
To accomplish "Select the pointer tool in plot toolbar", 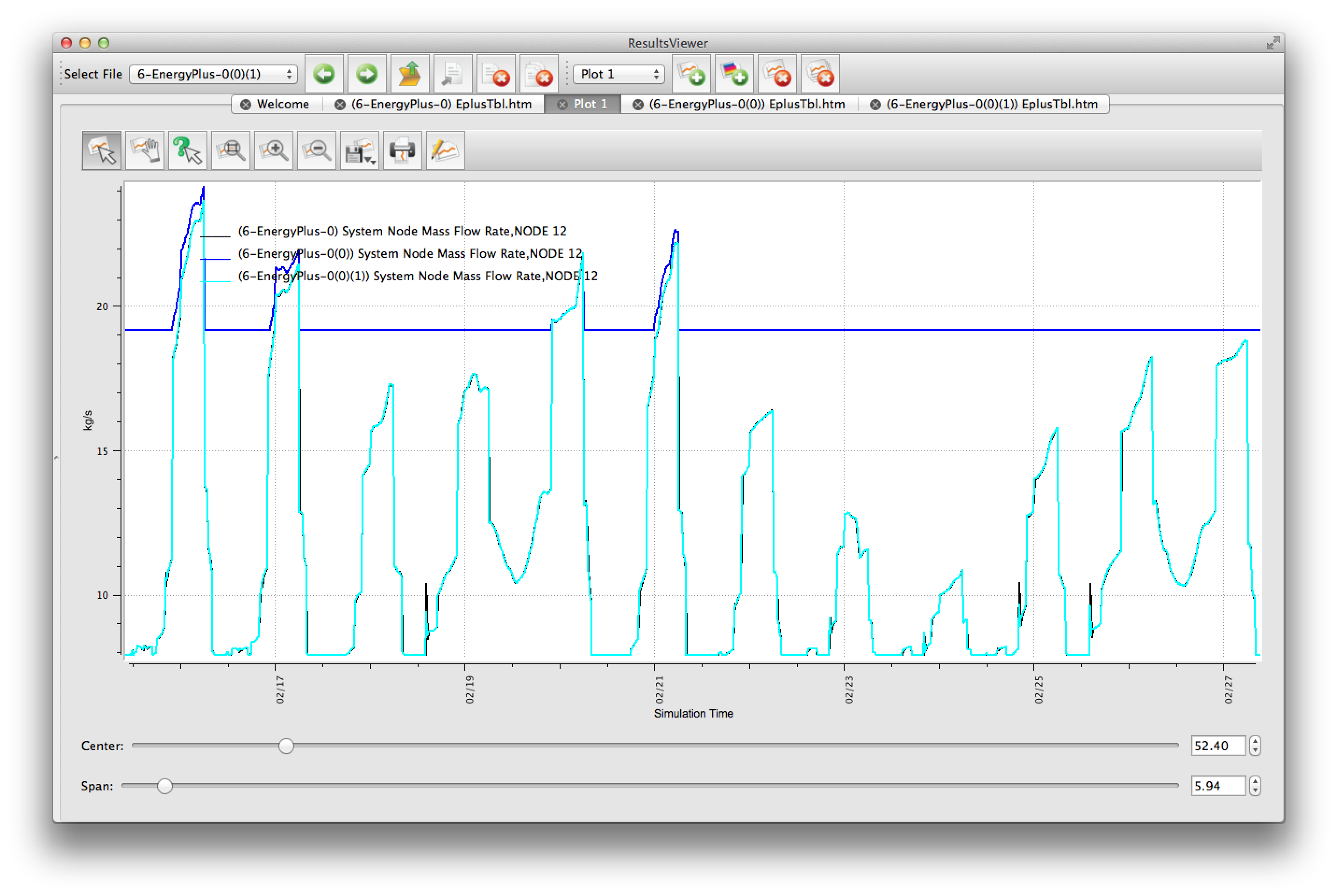I will pos(102,150).
